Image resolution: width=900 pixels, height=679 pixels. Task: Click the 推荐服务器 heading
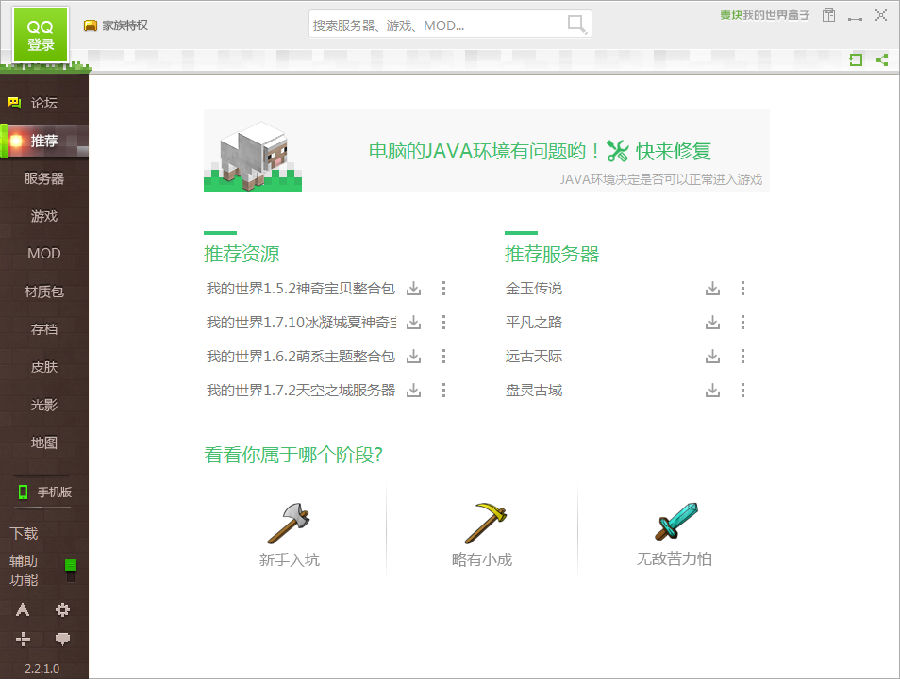(x=552, y=254)
